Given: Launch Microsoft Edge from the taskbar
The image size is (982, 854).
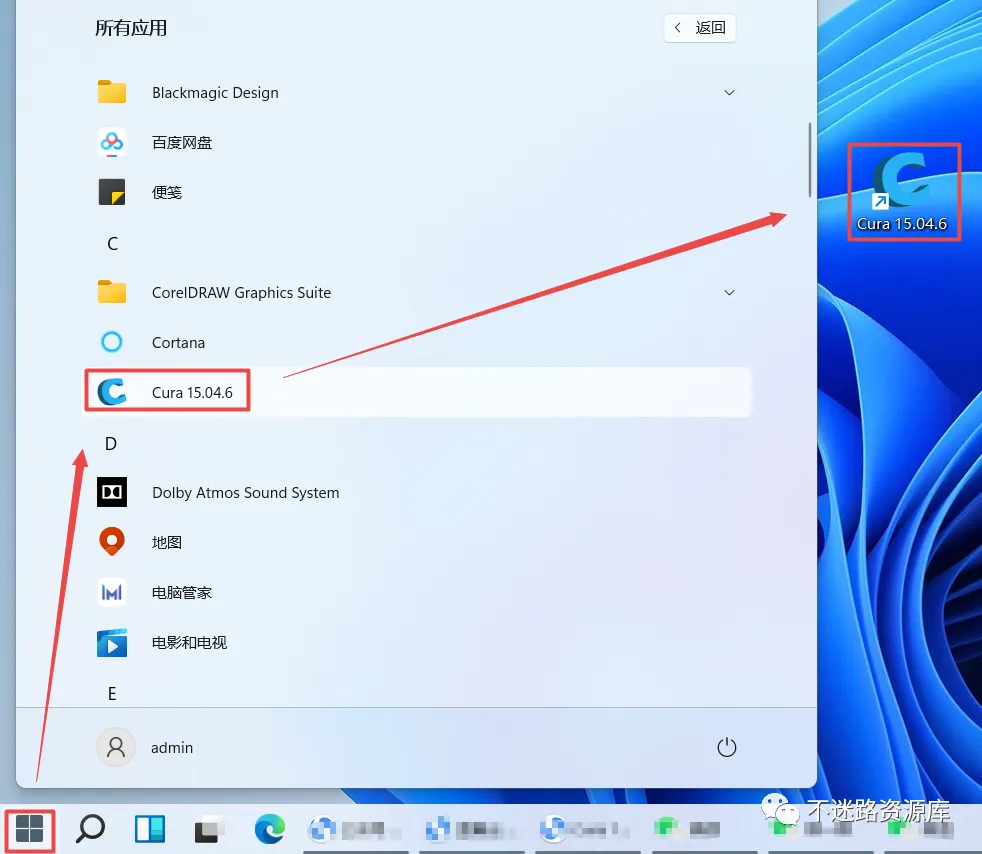Looking at the screenshot, I should point(270,830).
